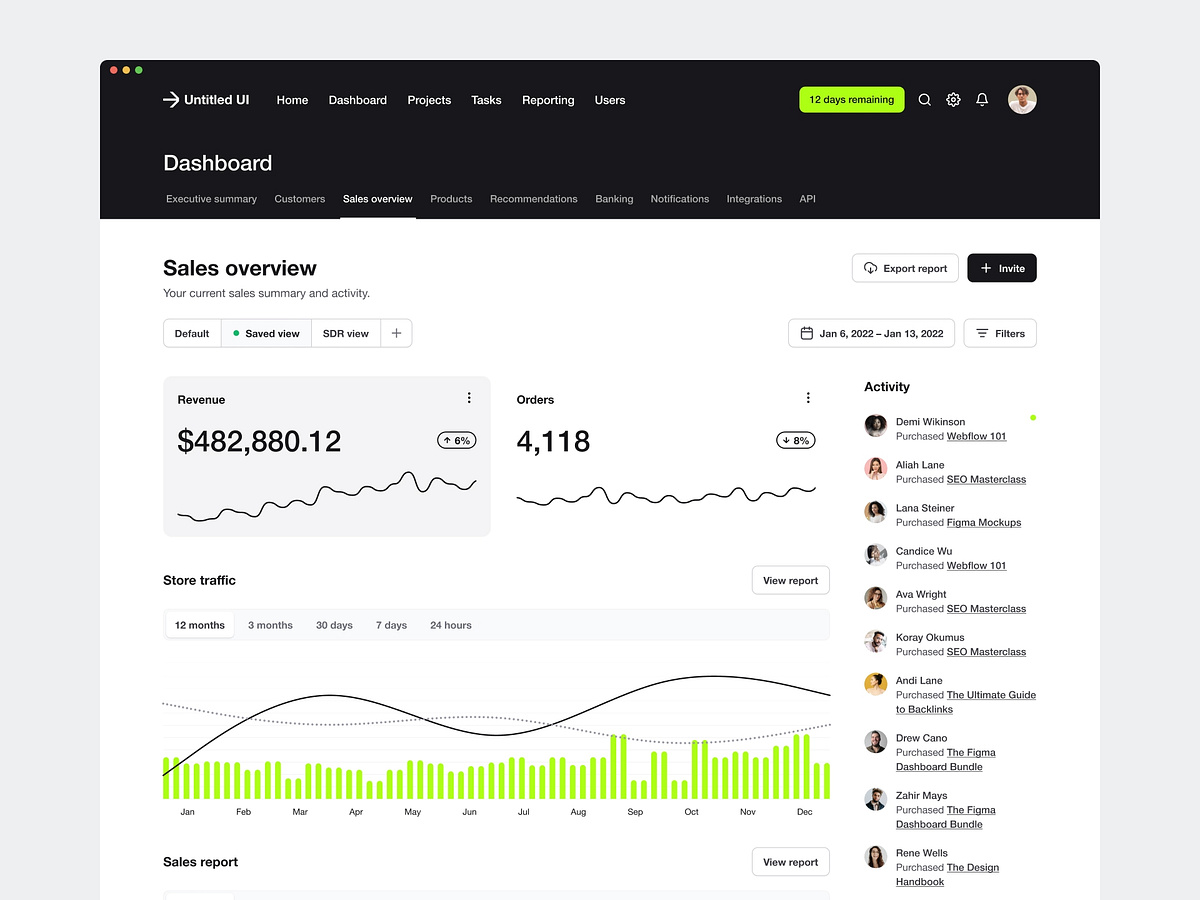Open the profile avatar menu
Viewport: 1200px width, 900px height.
pyautogui.click(x=1022, y=99)
